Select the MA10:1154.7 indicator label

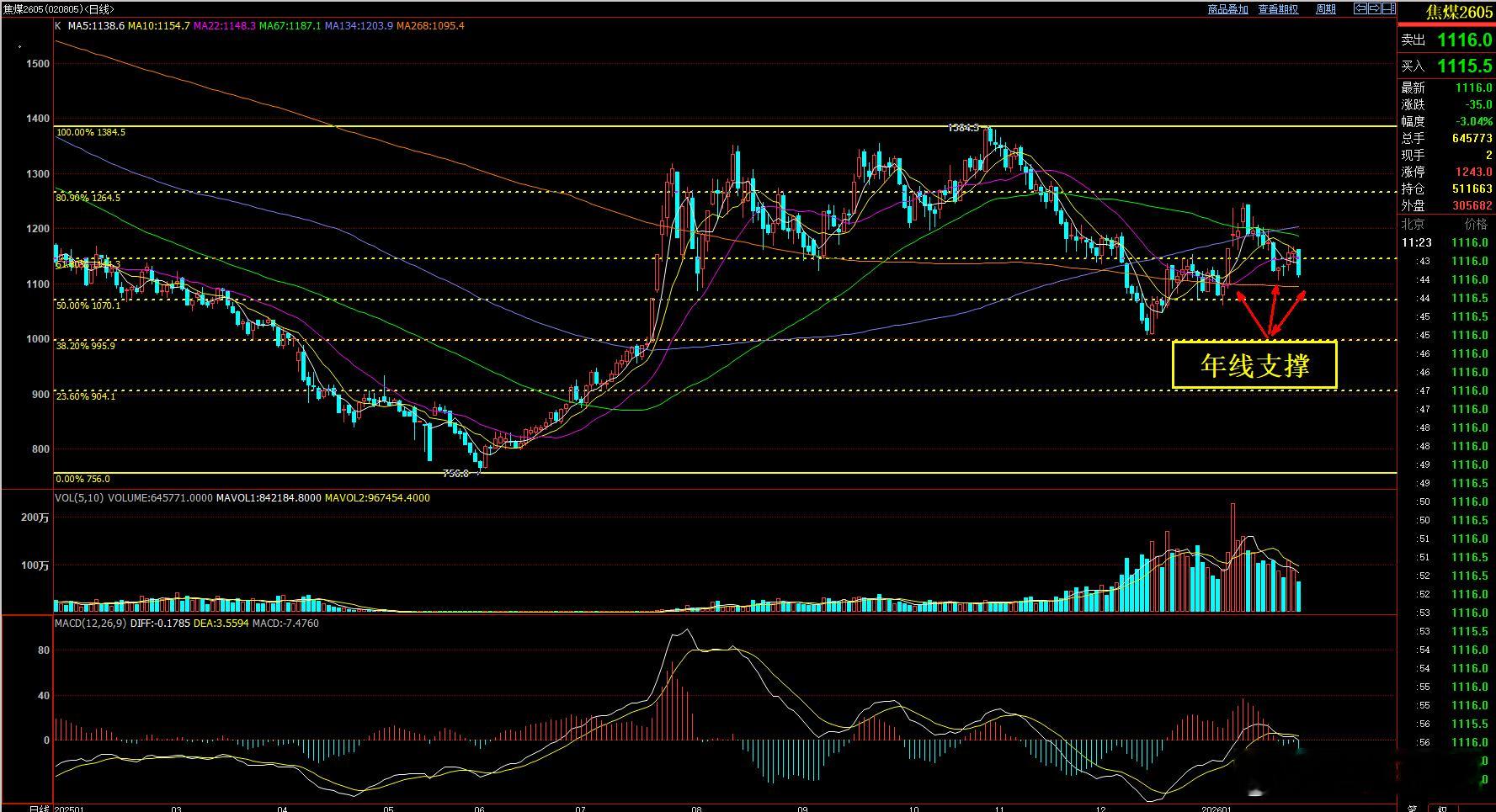(159, 26)
